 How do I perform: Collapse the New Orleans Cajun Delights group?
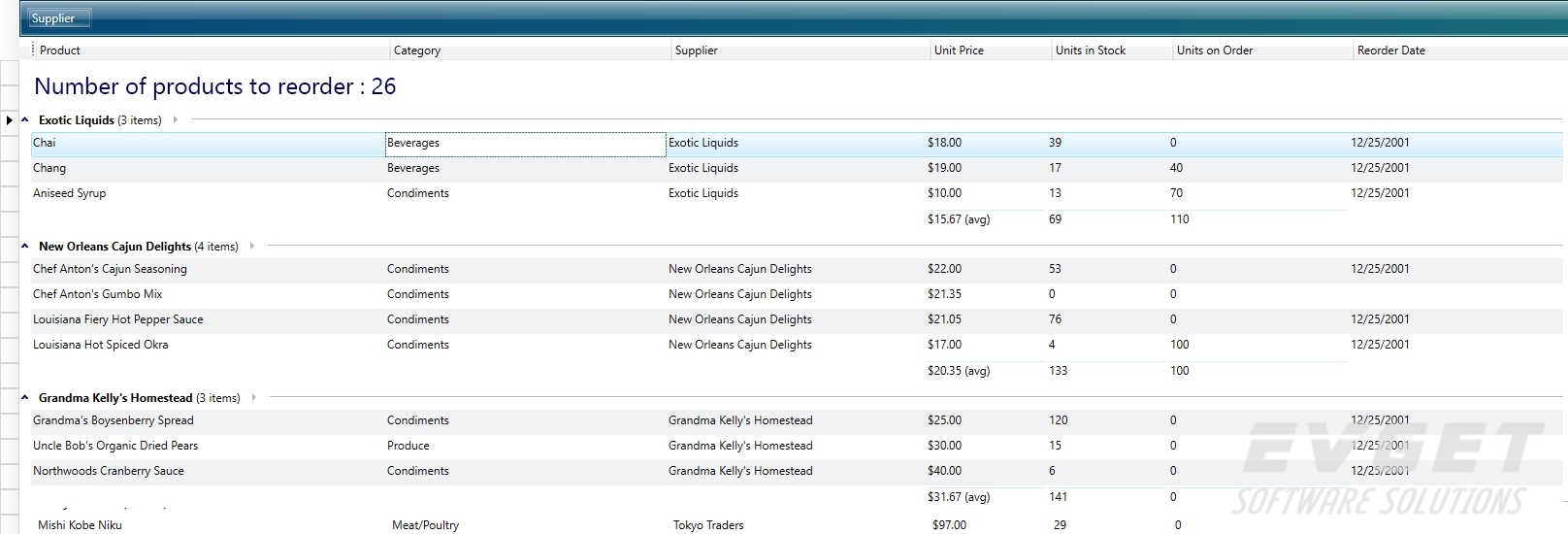(25, 247)
